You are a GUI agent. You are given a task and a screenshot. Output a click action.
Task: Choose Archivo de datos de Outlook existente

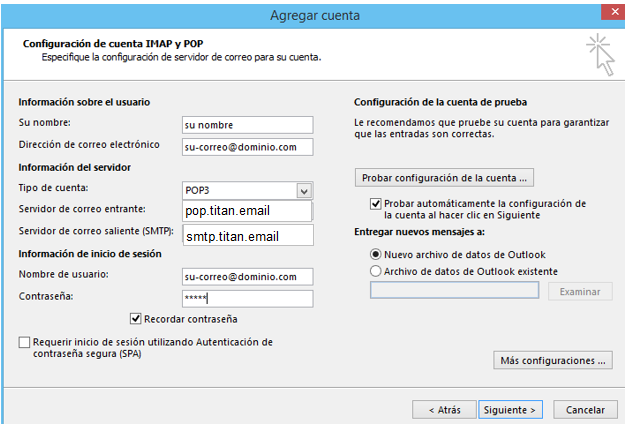tap(376, 271)
